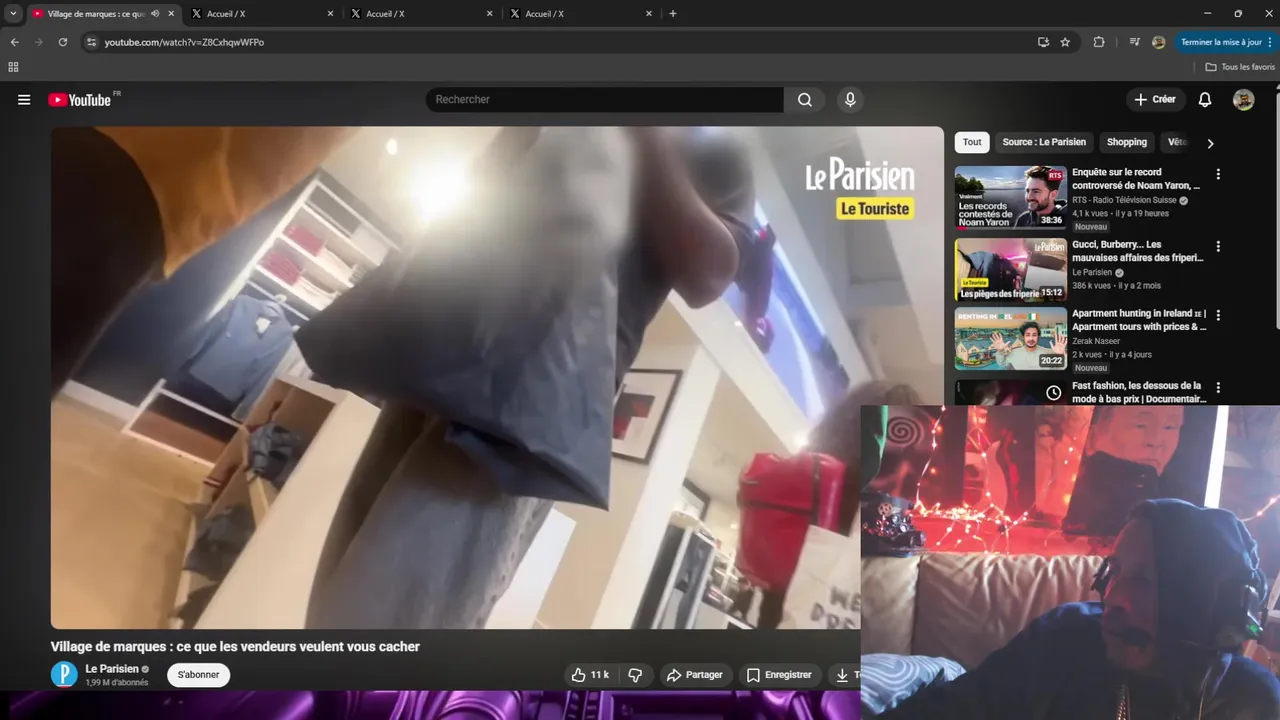Open the 15:12 Les pièges des friperie thumbnail
1280x720 pixels.
tap(1010, 270)
